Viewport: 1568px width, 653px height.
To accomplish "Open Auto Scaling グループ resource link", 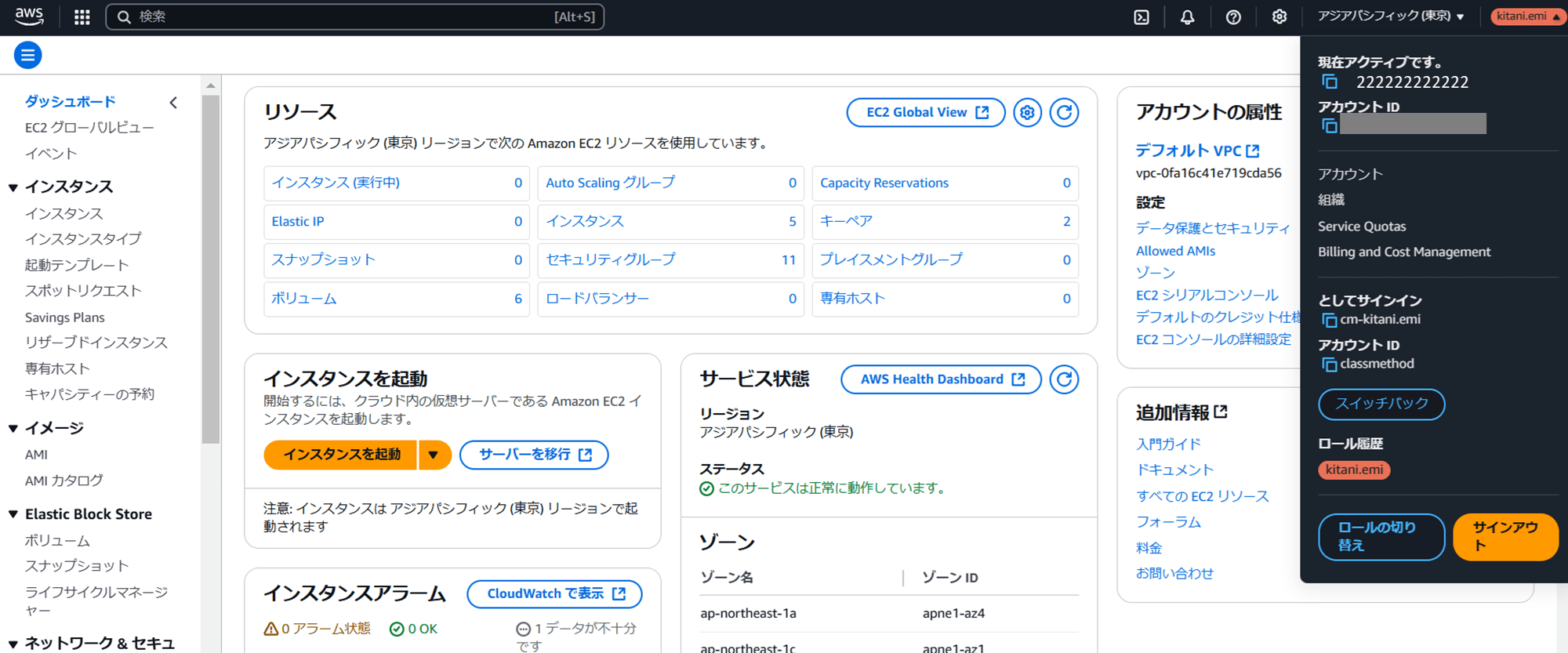I will click(610, 182).
